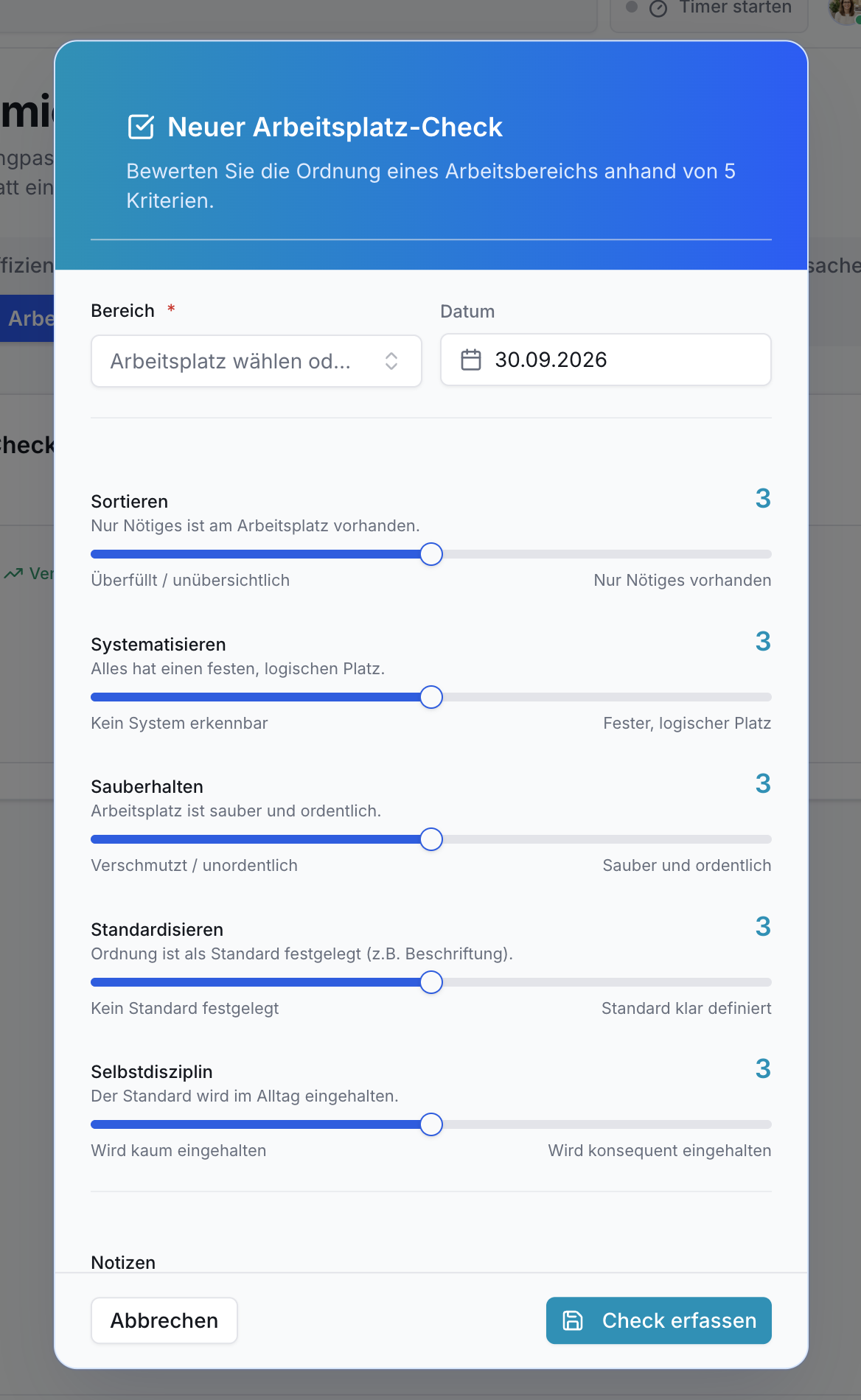Click the Sauberhalten score value 3
The height and width of the screenshot is (1400, 861).
pos(763,784)
